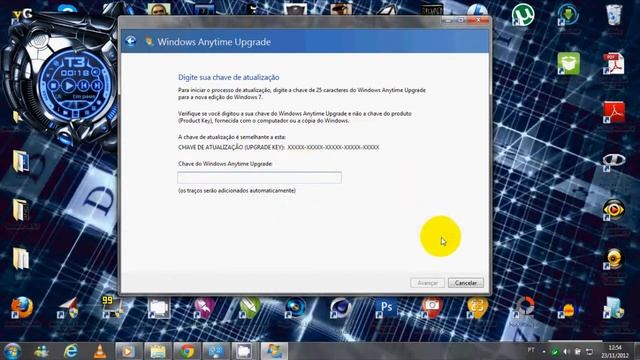640x360 pixels.
Task: Launch Internet Explorer from the taskbar
Action: tap(71, 351)
